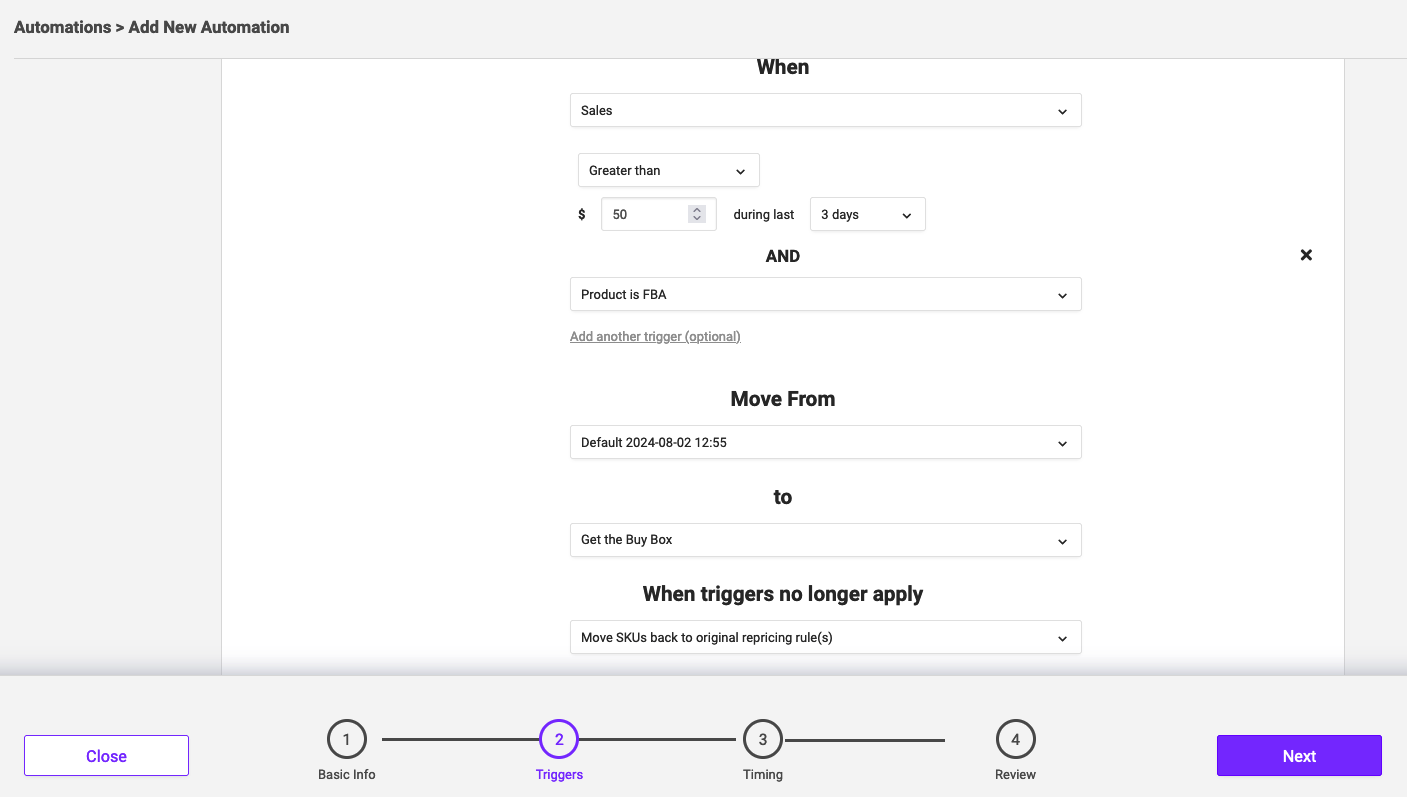This screenshot has width=1407, height=797.
Task: Open the Get the Buy Box dropdown
Action: pyautogui.click(x=825, y=539)
